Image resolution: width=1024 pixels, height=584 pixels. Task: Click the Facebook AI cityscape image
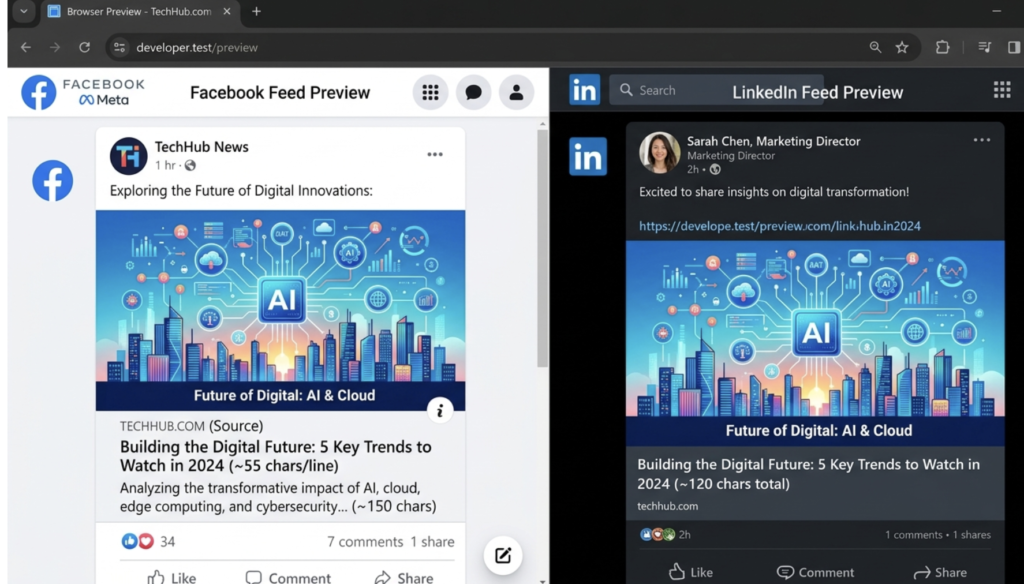281,310
